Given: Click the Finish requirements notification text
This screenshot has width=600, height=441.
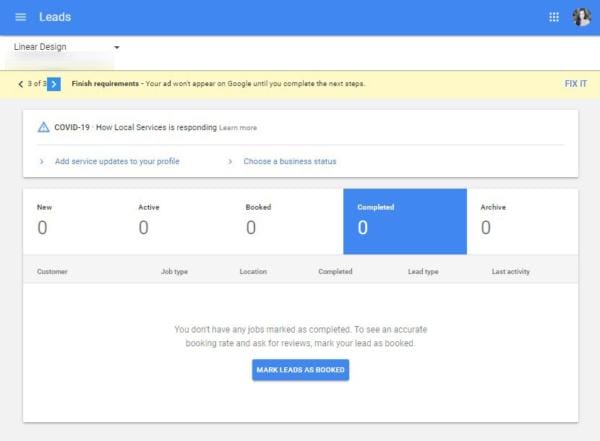Looking at the screenshot, I should 218,83.
